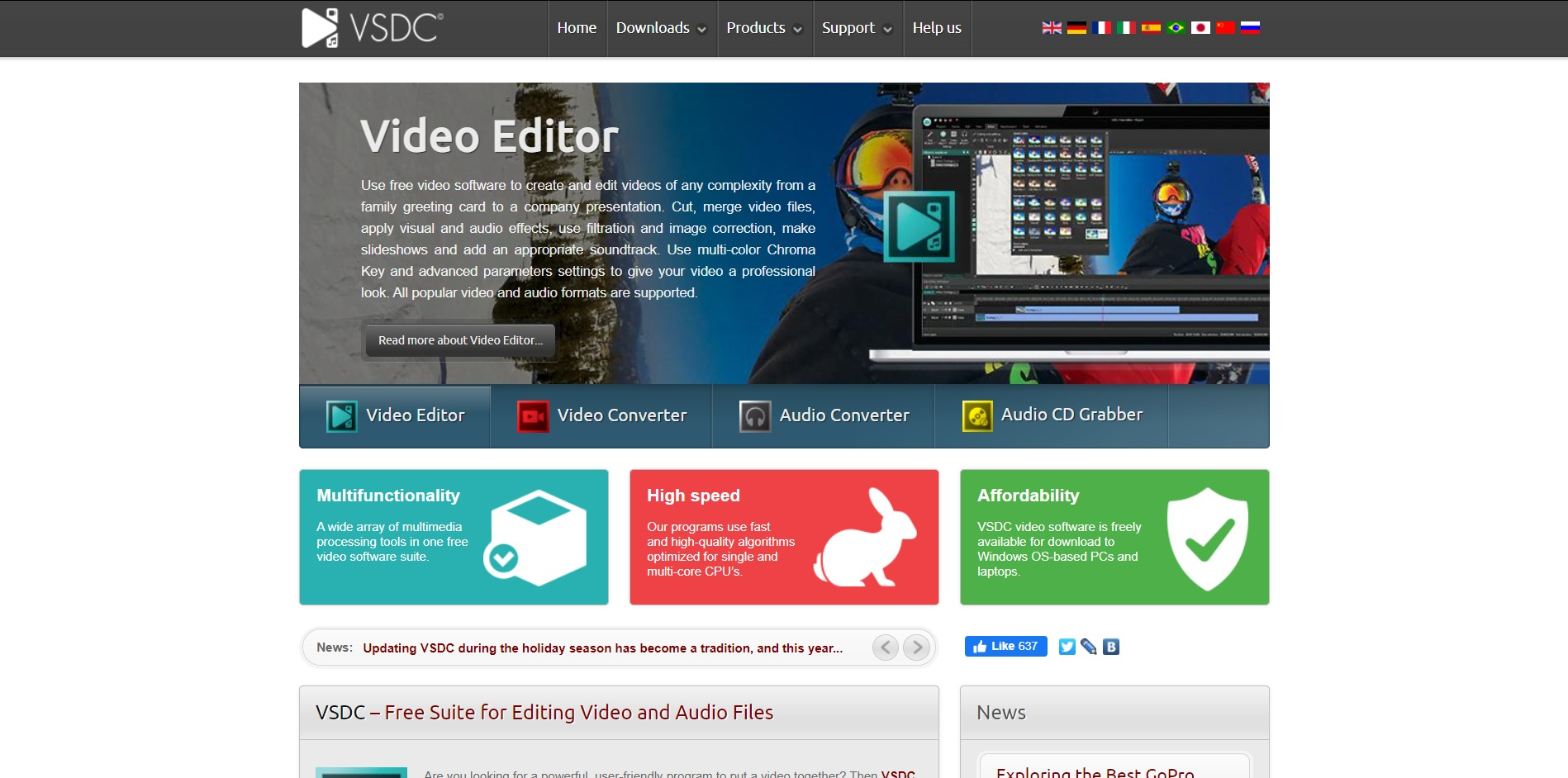Image resolution: width=1568 pixels, height=778 pixels.
Task: Expand the Support dropdown menu
Action: pos(857,28)
